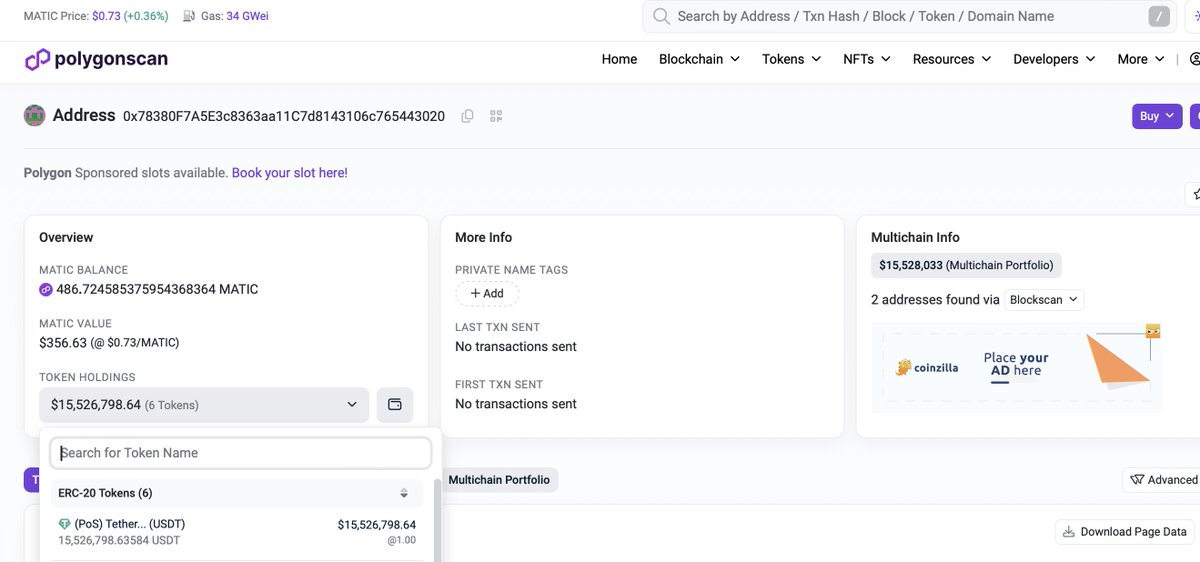Click the address blockie avatar icon

[x=34, y=116]
